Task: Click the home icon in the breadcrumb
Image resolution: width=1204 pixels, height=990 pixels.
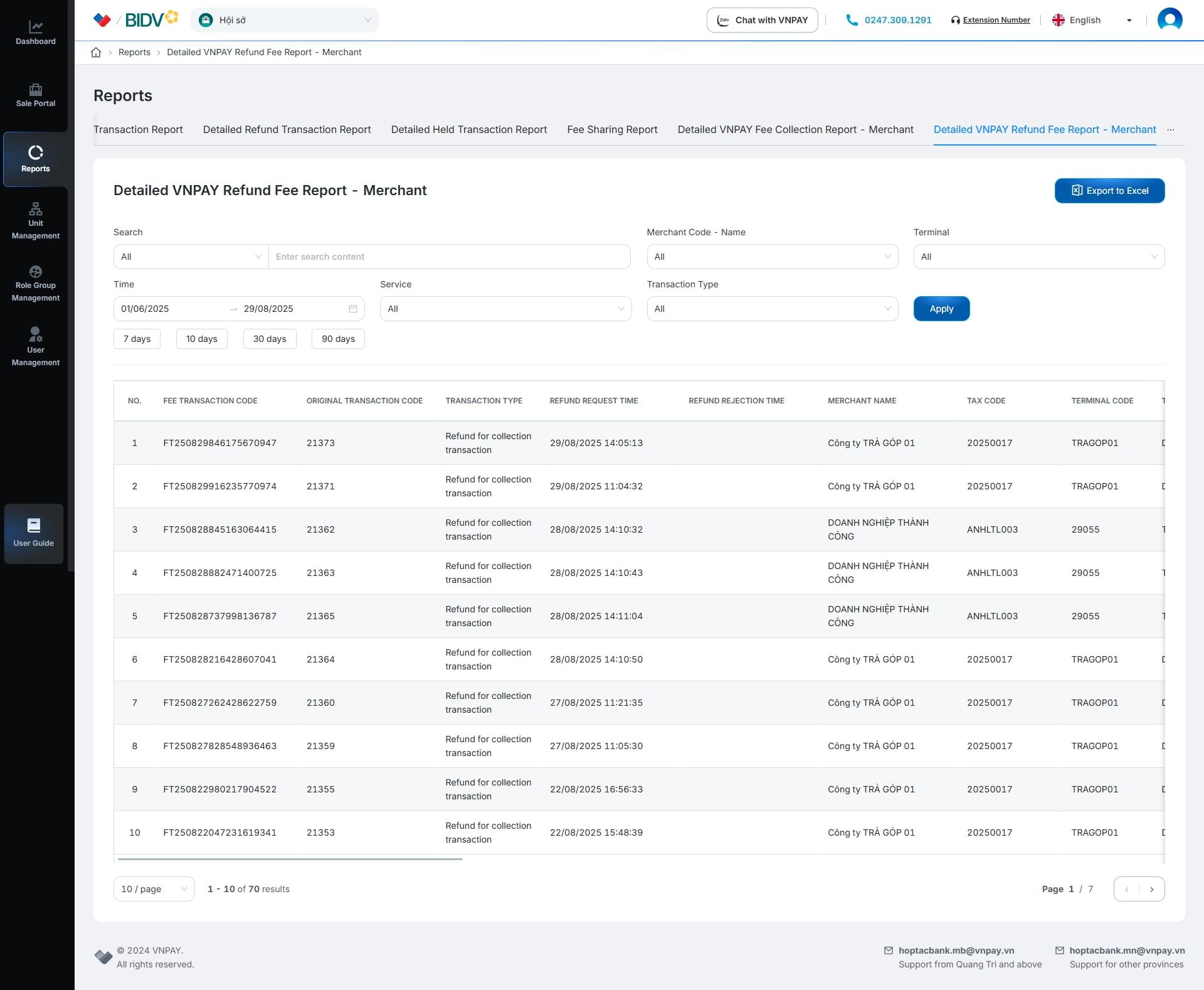Action: click(96, 52)
